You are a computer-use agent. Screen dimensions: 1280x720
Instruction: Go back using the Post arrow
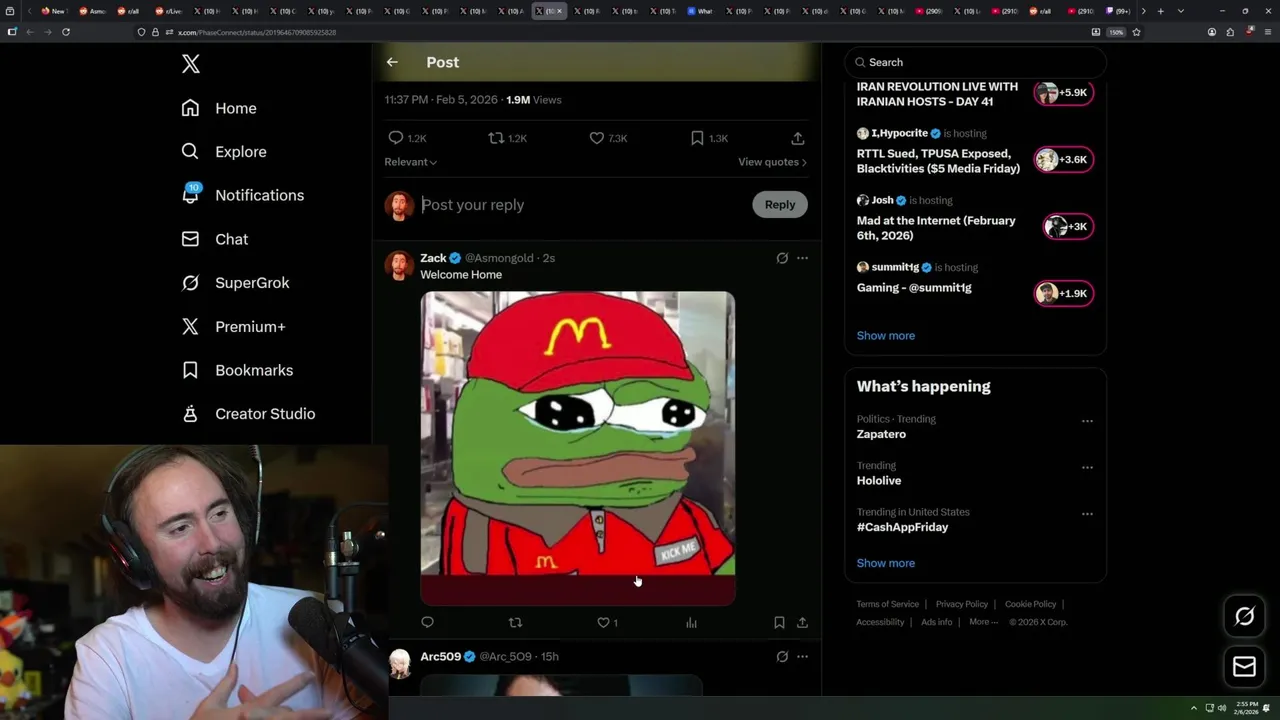pos(392,62)
